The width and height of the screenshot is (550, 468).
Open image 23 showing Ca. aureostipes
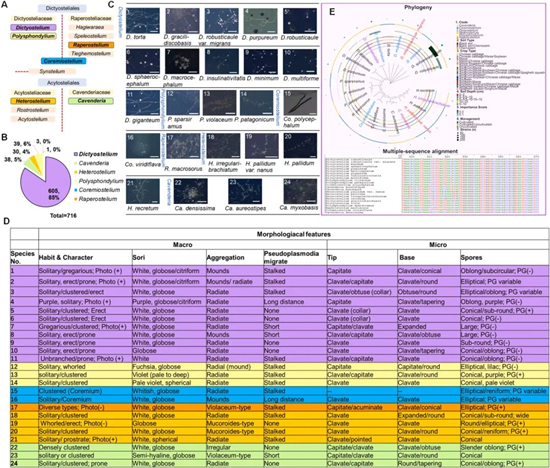pyautogui.click(x=245, y=191)
